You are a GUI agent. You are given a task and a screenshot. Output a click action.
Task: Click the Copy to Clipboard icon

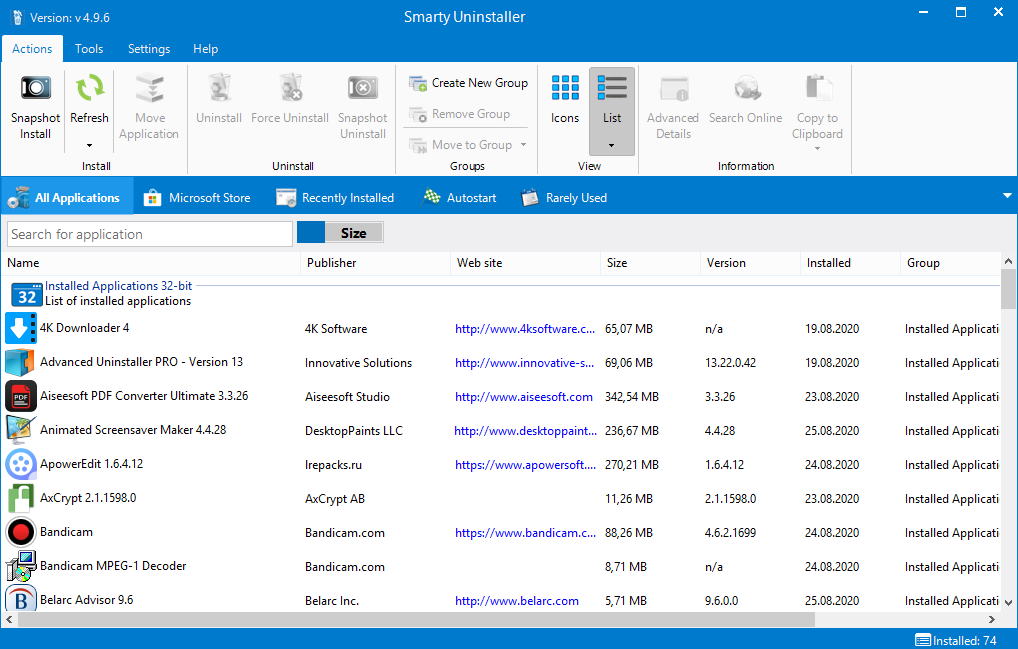[x=818, y=88]
